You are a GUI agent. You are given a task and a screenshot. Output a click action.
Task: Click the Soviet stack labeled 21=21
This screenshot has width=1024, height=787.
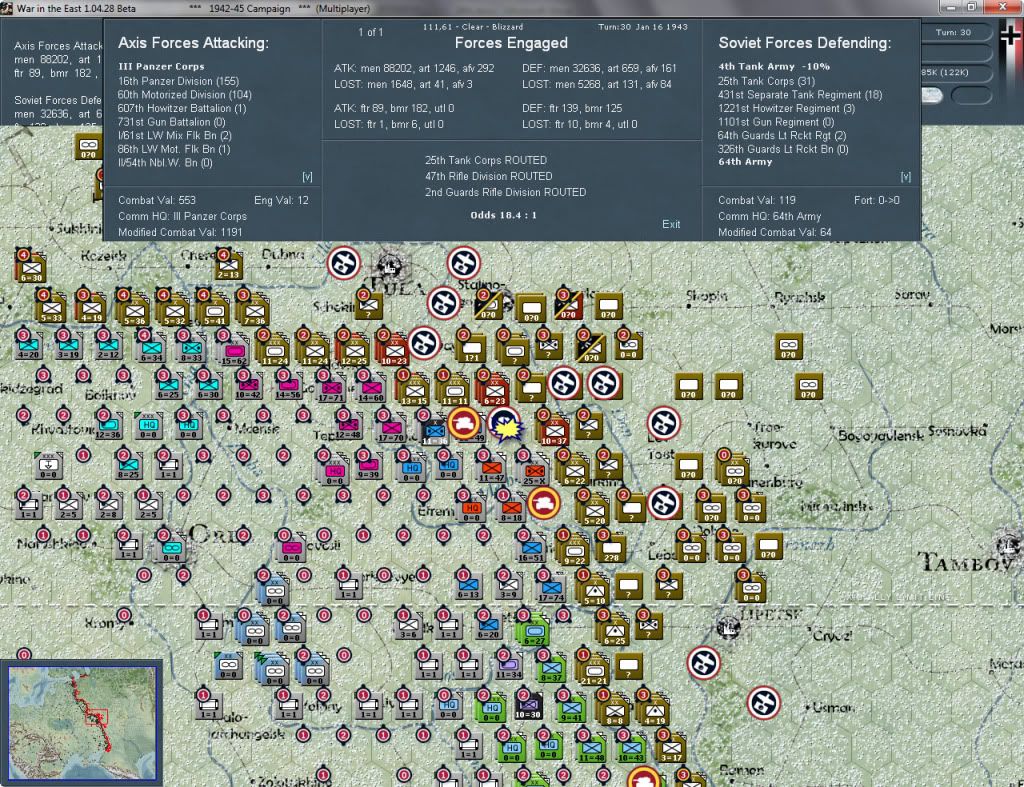click(593, 672)
